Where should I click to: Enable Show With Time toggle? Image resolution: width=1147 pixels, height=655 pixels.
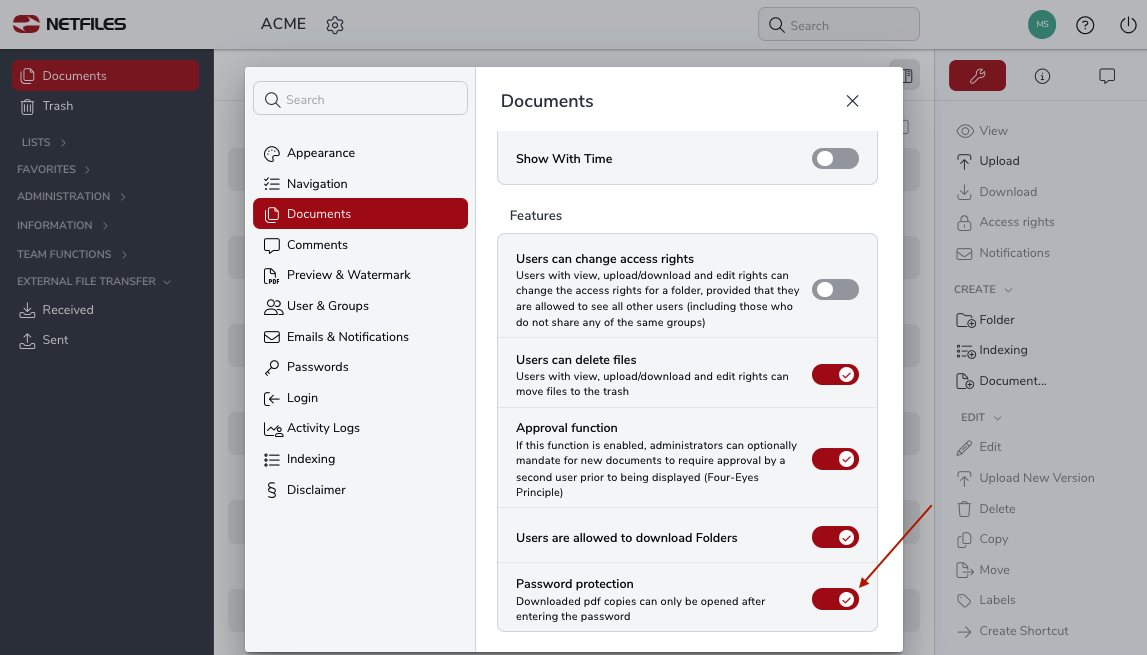[835, 159]
